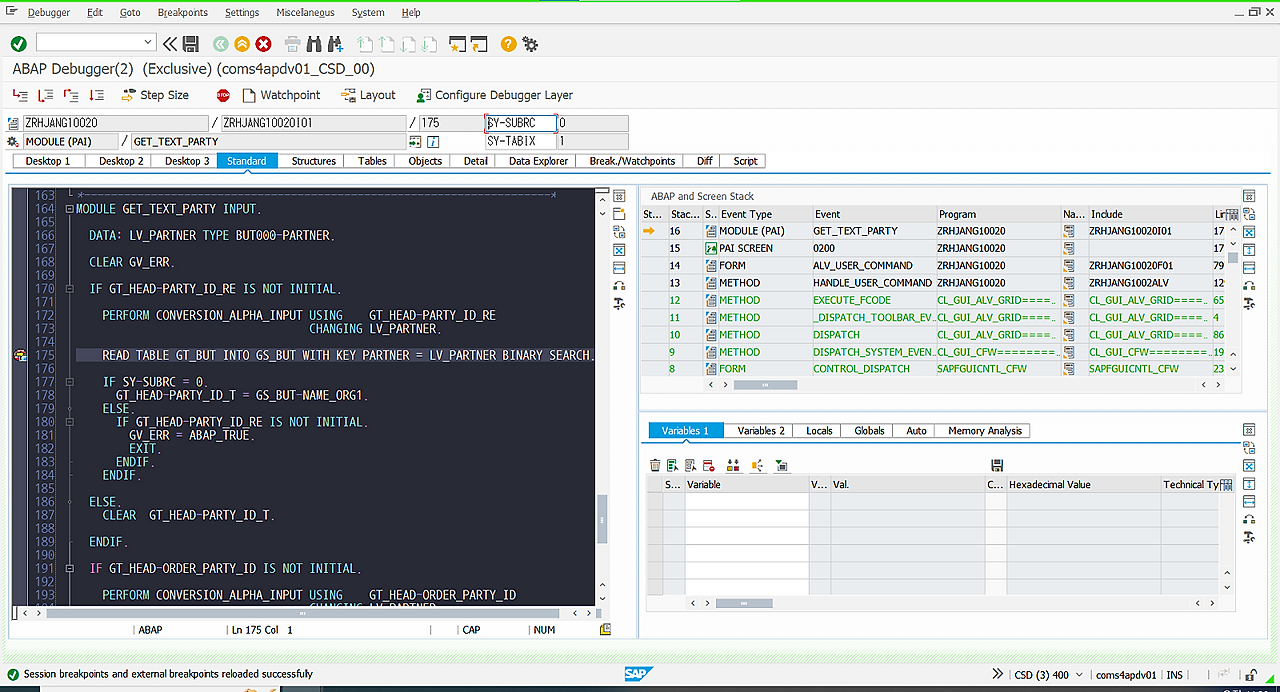Click the Execute step-over debug icon
This screenshot has width=1280, height=692.
pyautogui.click(x=45, y=95)
